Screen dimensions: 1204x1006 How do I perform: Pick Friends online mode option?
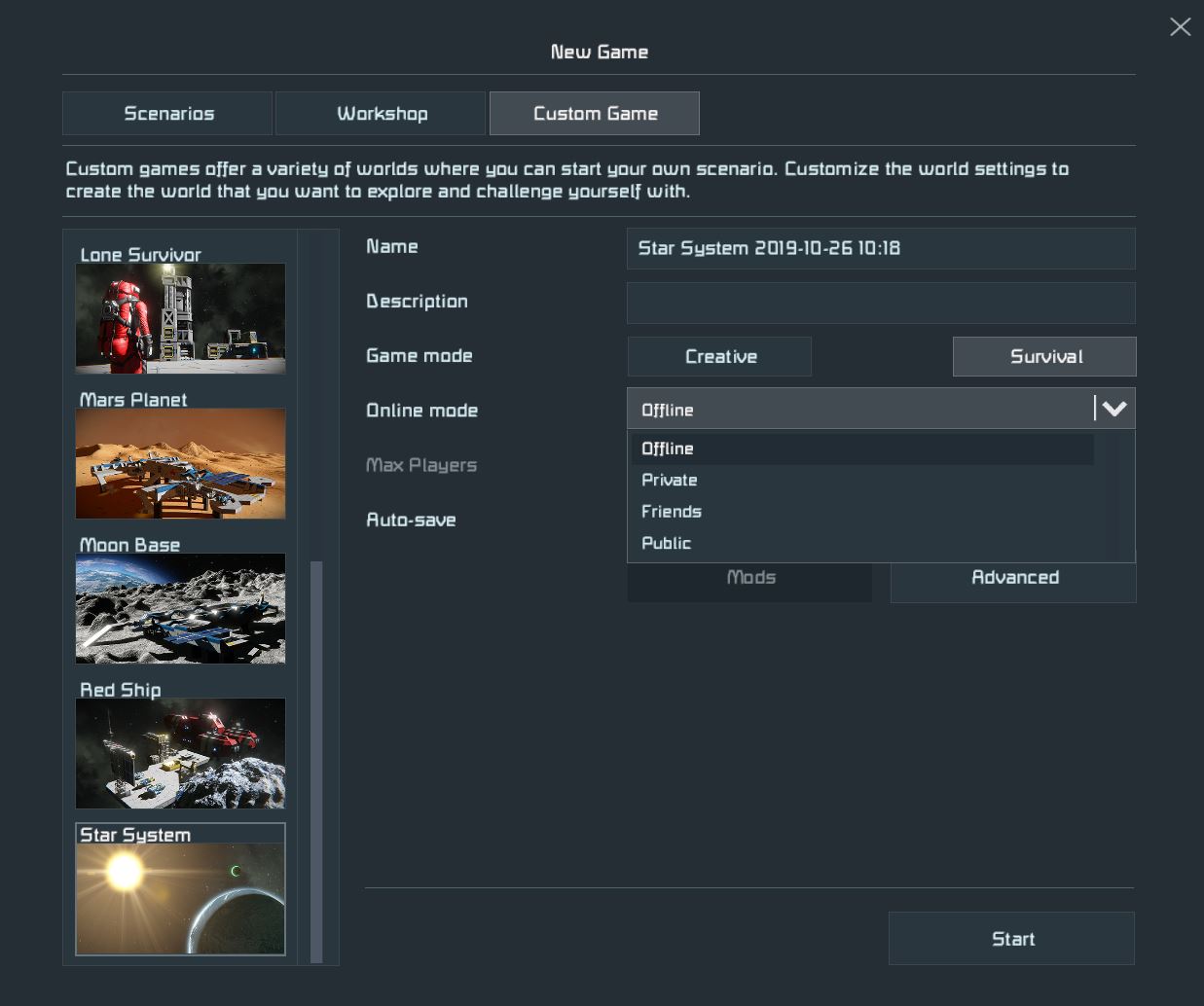pos(862,512)
